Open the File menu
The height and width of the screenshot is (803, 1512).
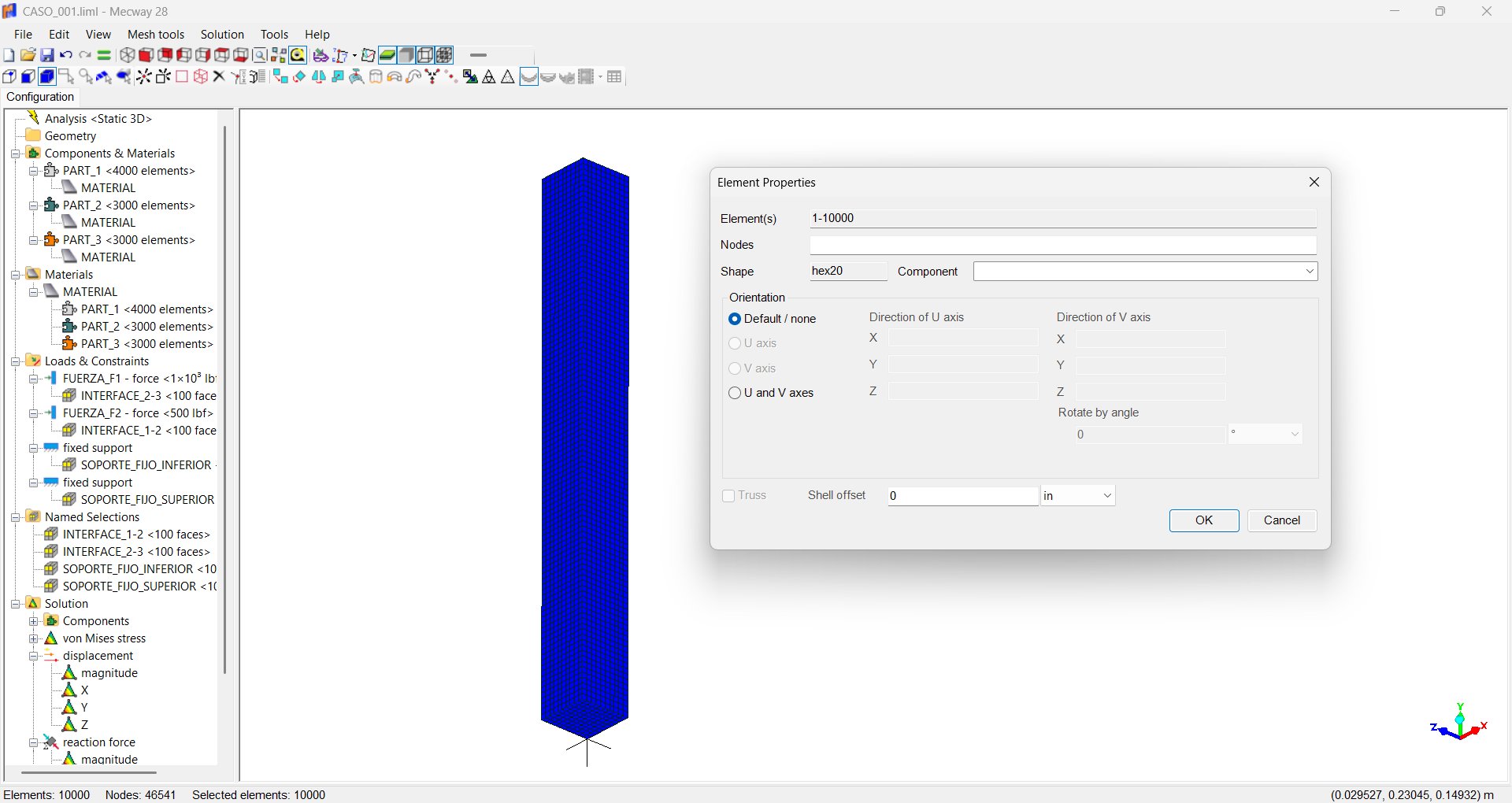(23, 35)
